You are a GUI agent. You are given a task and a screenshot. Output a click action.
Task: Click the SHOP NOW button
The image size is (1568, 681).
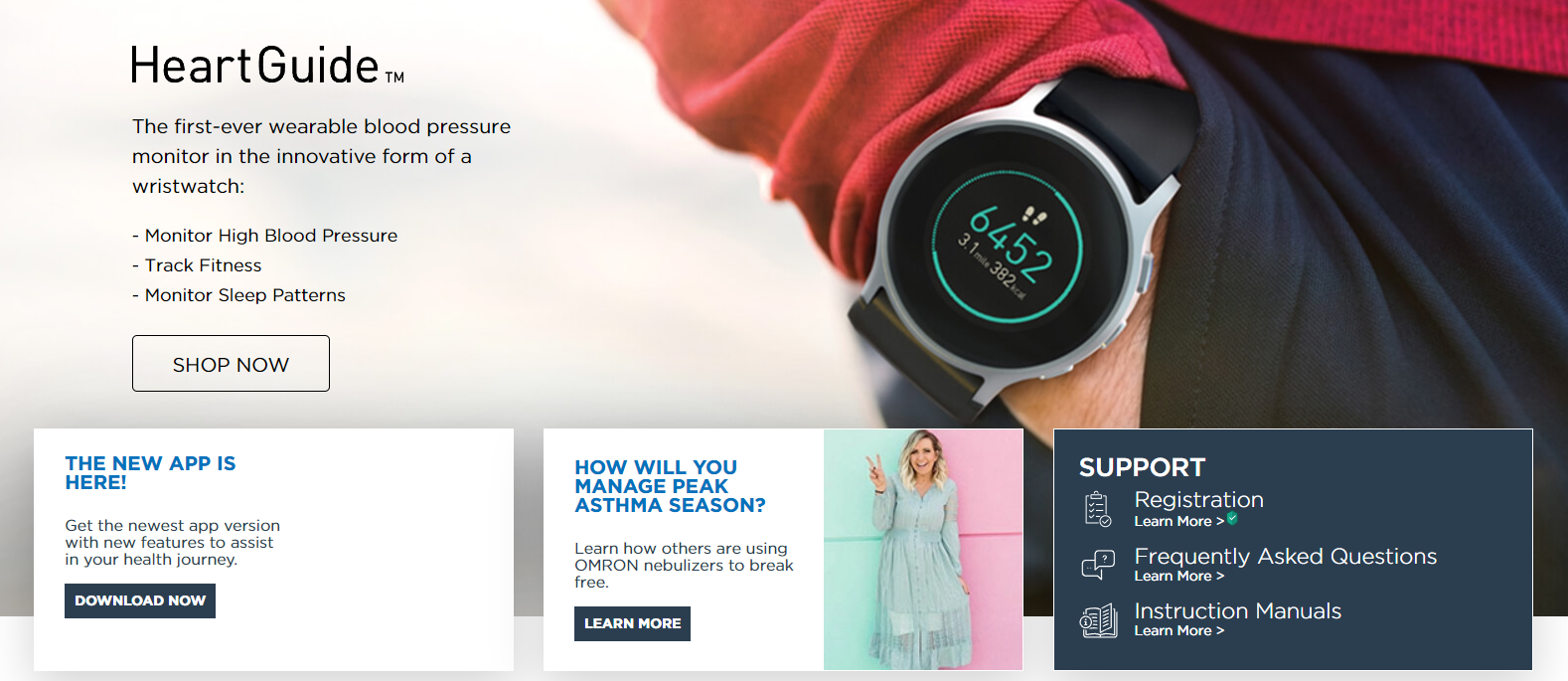[231, 364]
